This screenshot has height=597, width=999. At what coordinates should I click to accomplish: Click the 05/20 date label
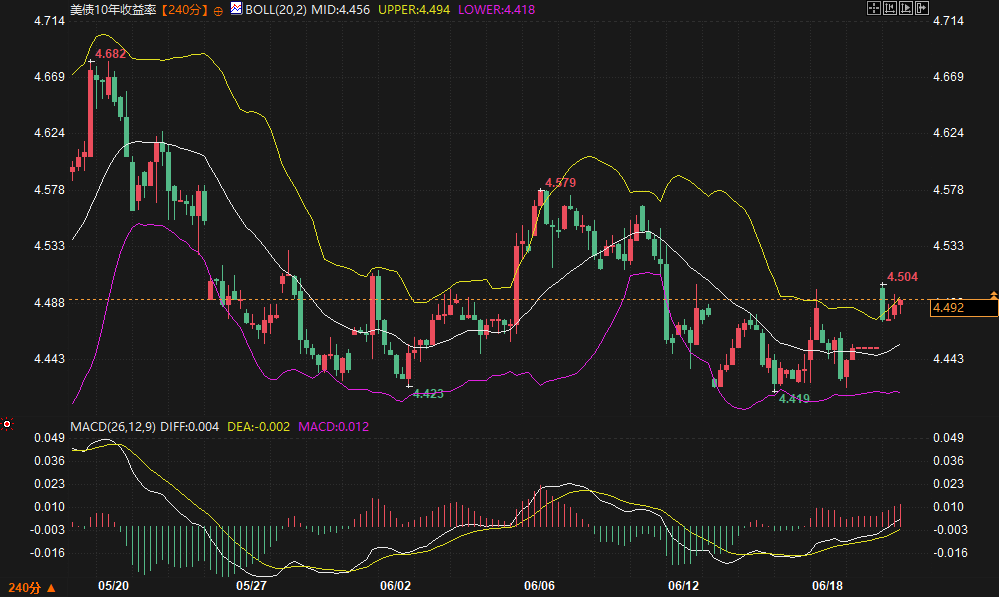click(x=113, y=586)
